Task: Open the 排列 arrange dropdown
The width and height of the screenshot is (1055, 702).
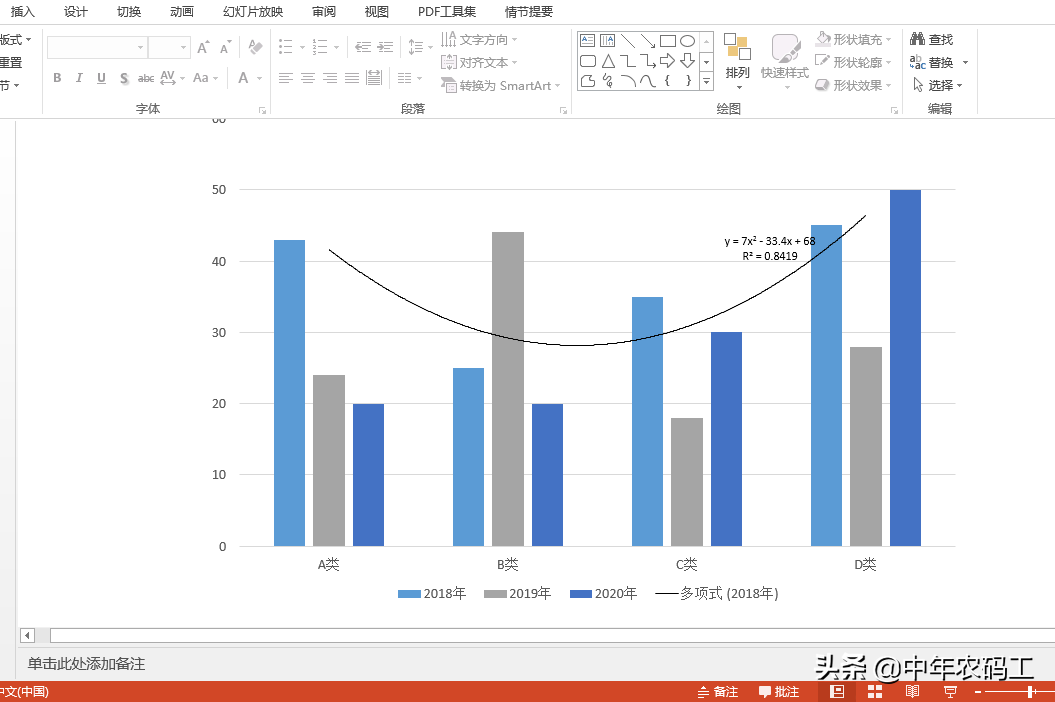Action: click(x=737, y=61)
